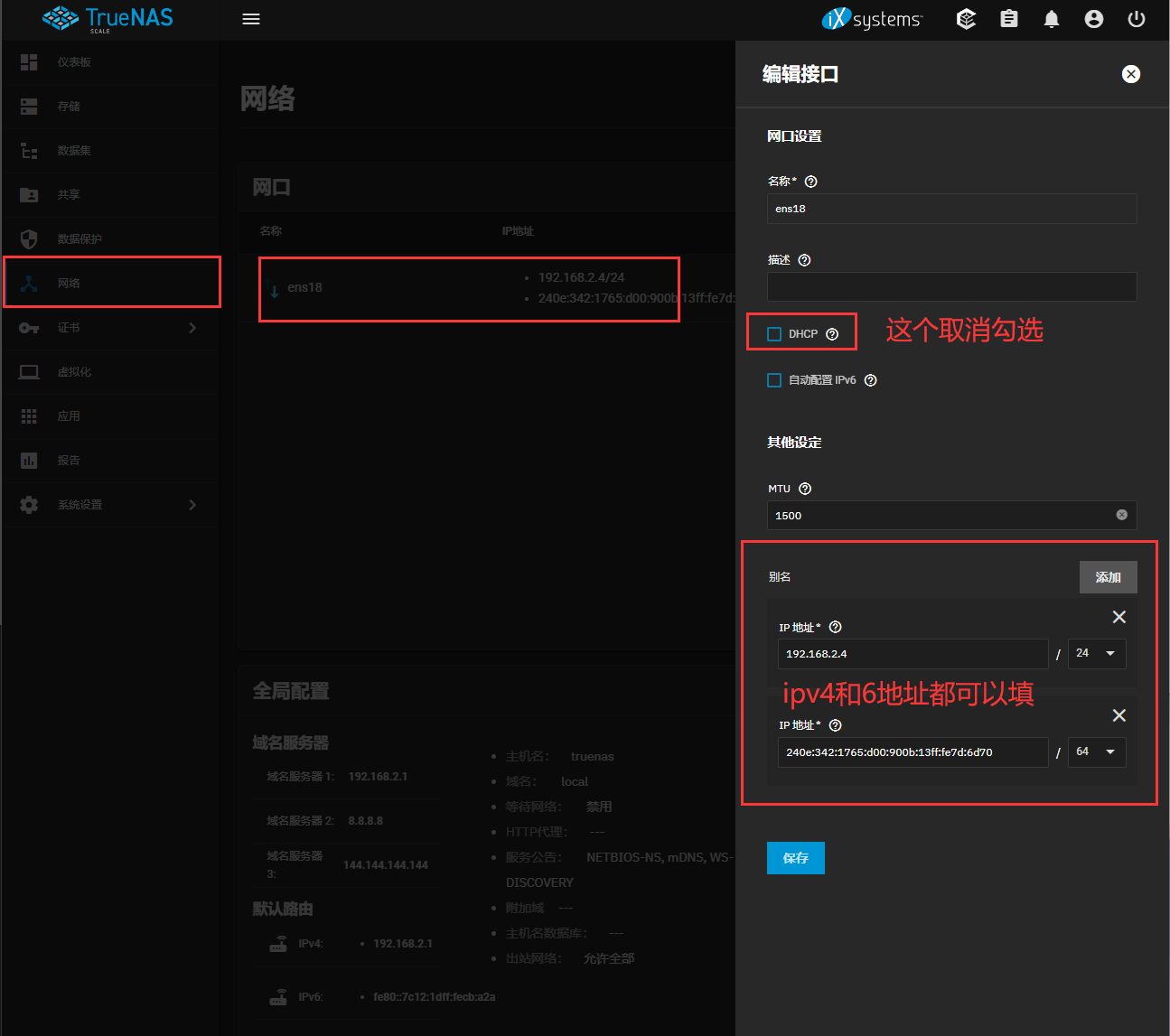Enable the 自动配置 IPv6 checkbox

pos(774,380)
